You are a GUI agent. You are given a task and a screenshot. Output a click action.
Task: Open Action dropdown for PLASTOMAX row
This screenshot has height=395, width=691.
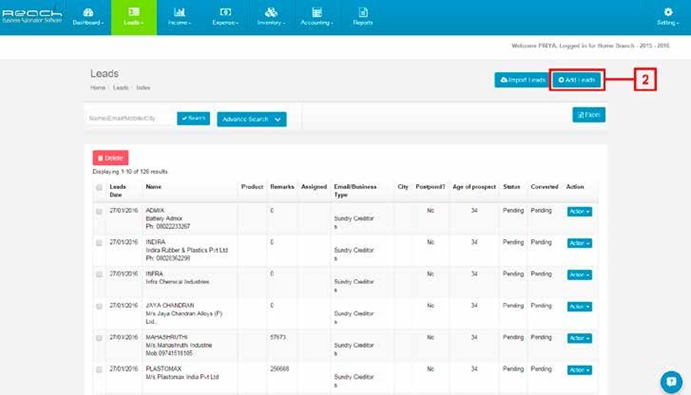579,370
